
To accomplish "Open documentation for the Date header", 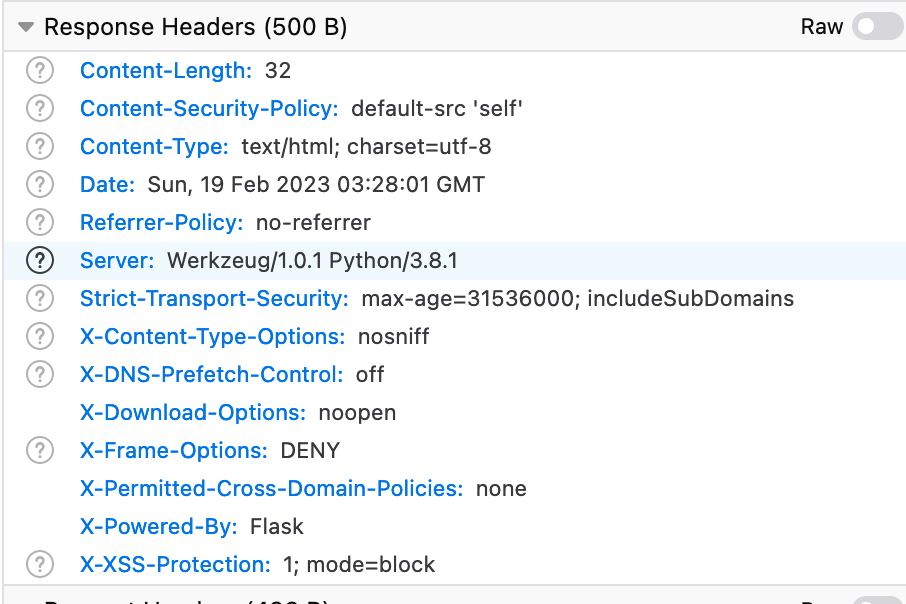I will [39, 184].
